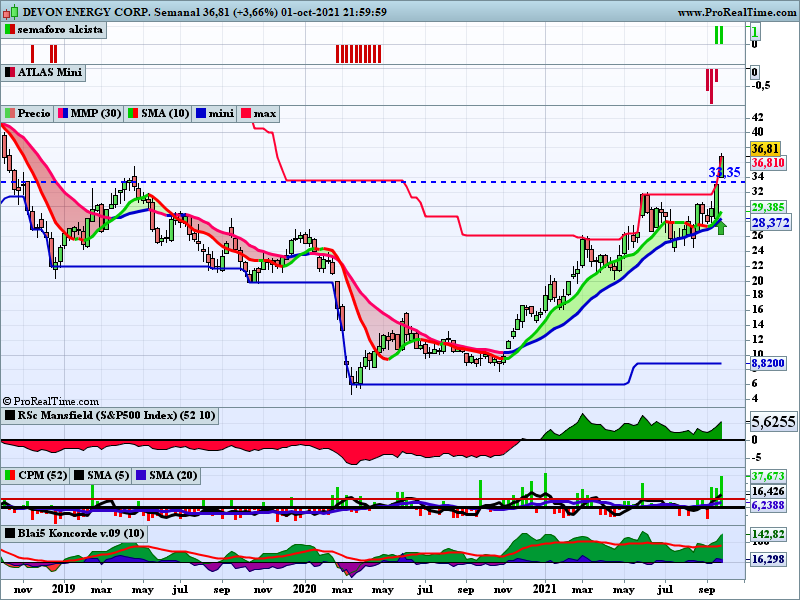Viewport: 800px width, 600px height.
Task: Click the ATLAS Mini color icon
Action: tap(10, 72)
